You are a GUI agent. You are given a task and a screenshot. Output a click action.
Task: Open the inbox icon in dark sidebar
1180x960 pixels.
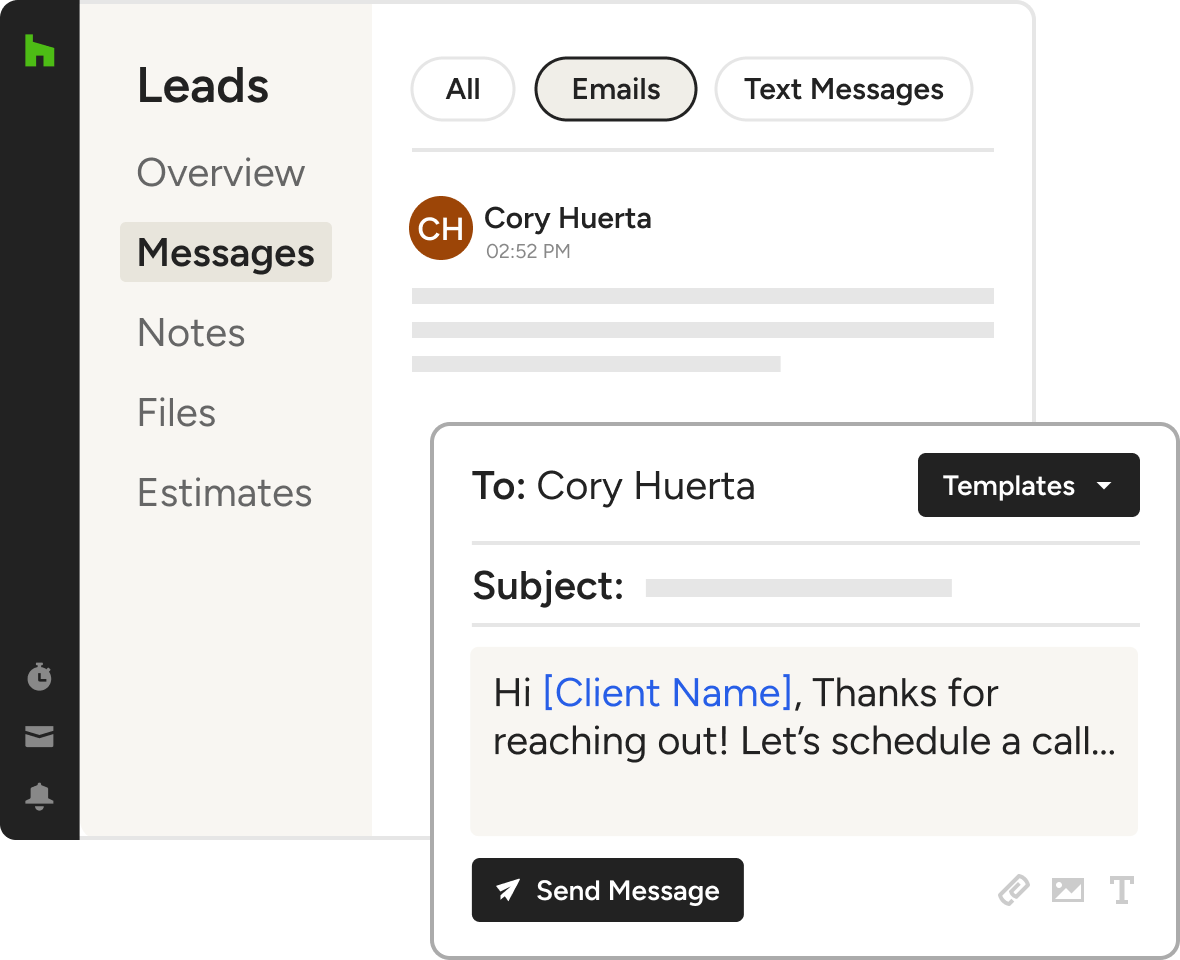click(x=39, y=737)
